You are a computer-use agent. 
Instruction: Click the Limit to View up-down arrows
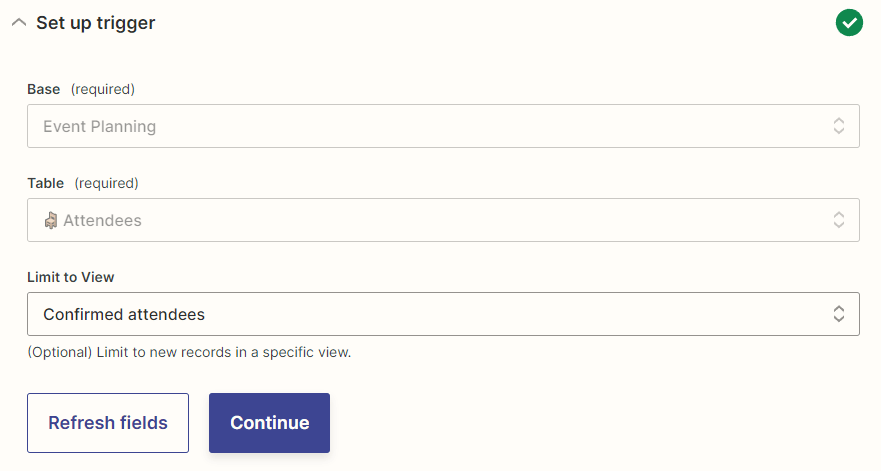pos(839,314)
